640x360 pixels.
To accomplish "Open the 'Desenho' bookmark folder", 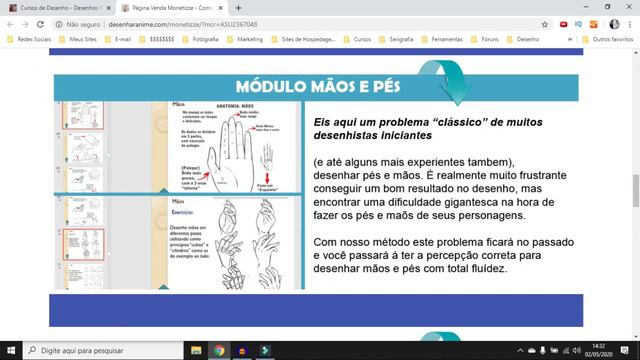I will click(x=523, y=39).
